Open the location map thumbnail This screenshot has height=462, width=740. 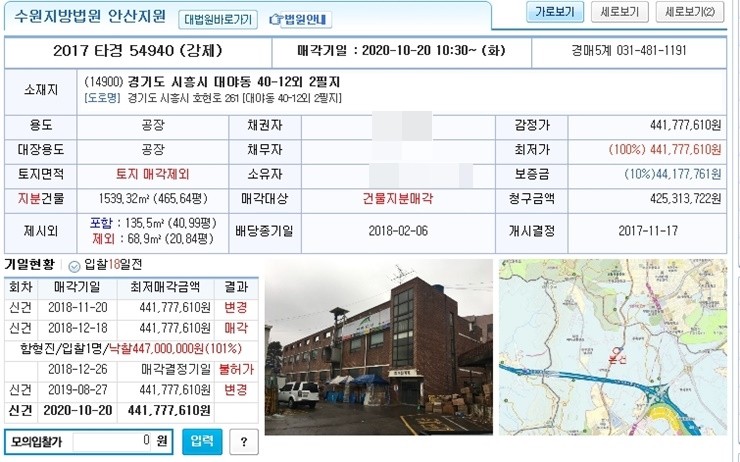(x=613, y=347)
